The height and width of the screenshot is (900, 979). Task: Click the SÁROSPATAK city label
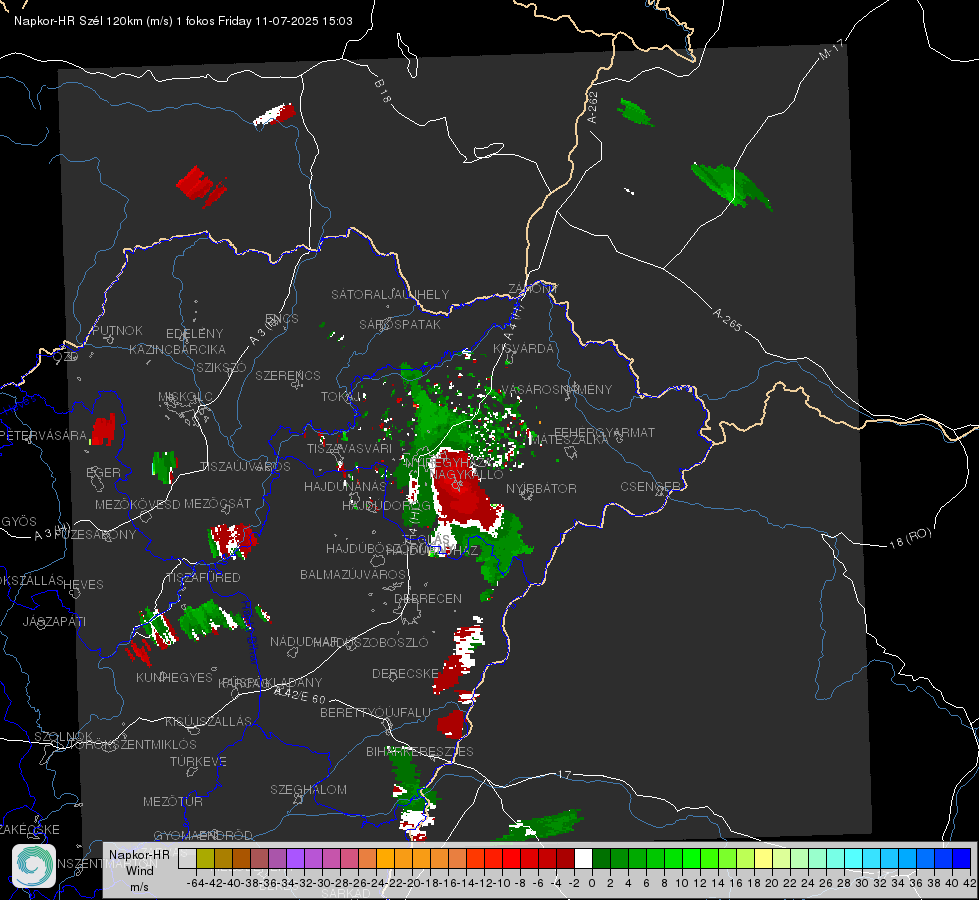pyautogui.click(x=400, y=325)
